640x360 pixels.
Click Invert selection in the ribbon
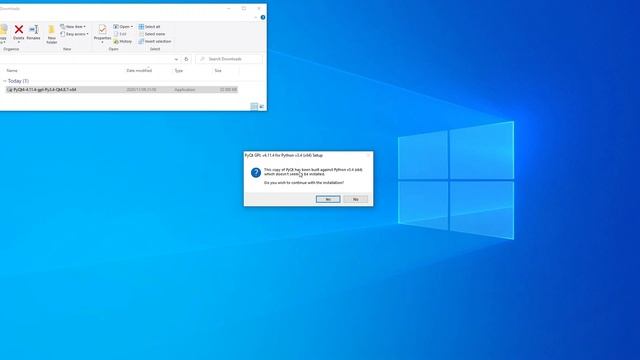pyautogui.click(x=155, y=41)
